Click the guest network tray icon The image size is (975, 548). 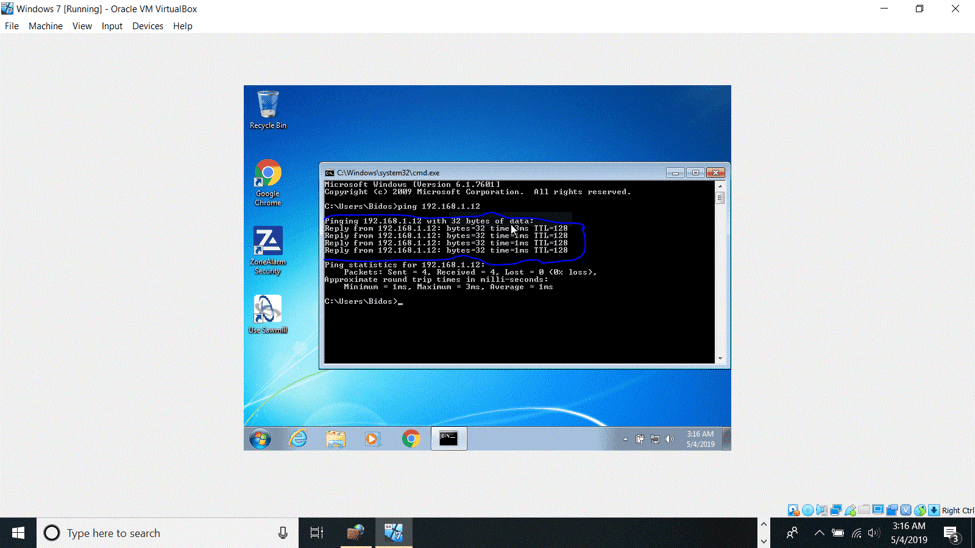pyautogui.click(x=655, y=439)
